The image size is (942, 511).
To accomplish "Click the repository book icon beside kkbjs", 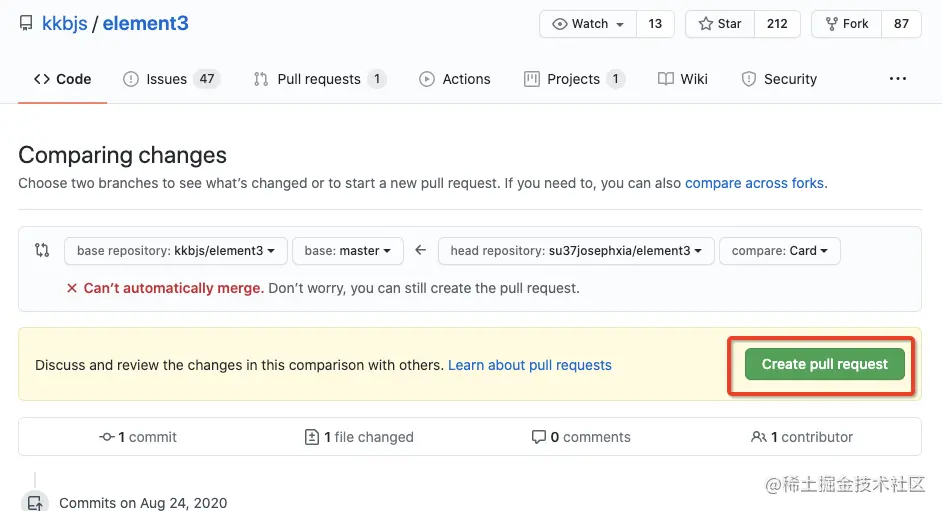I will point(26,24).
